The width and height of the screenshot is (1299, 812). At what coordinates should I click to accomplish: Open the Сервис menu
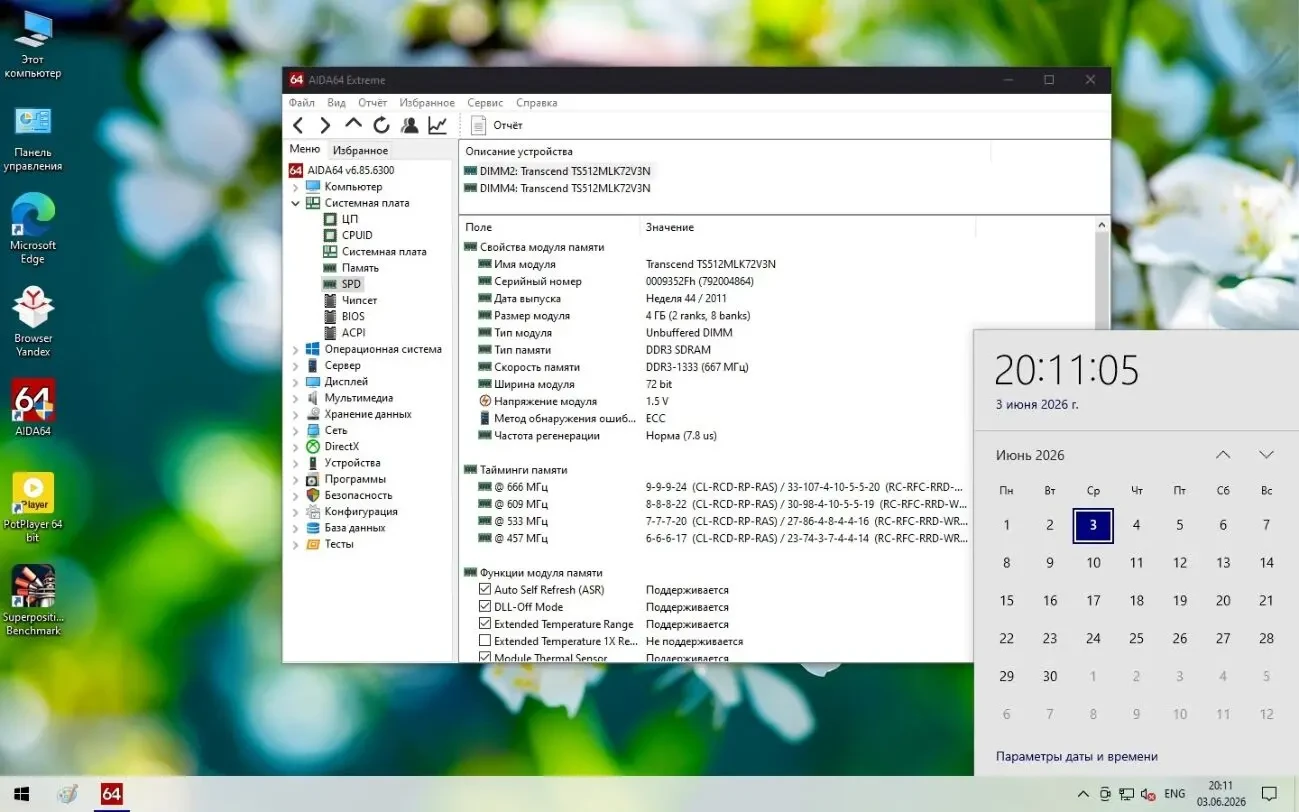[x=485, y=103]
